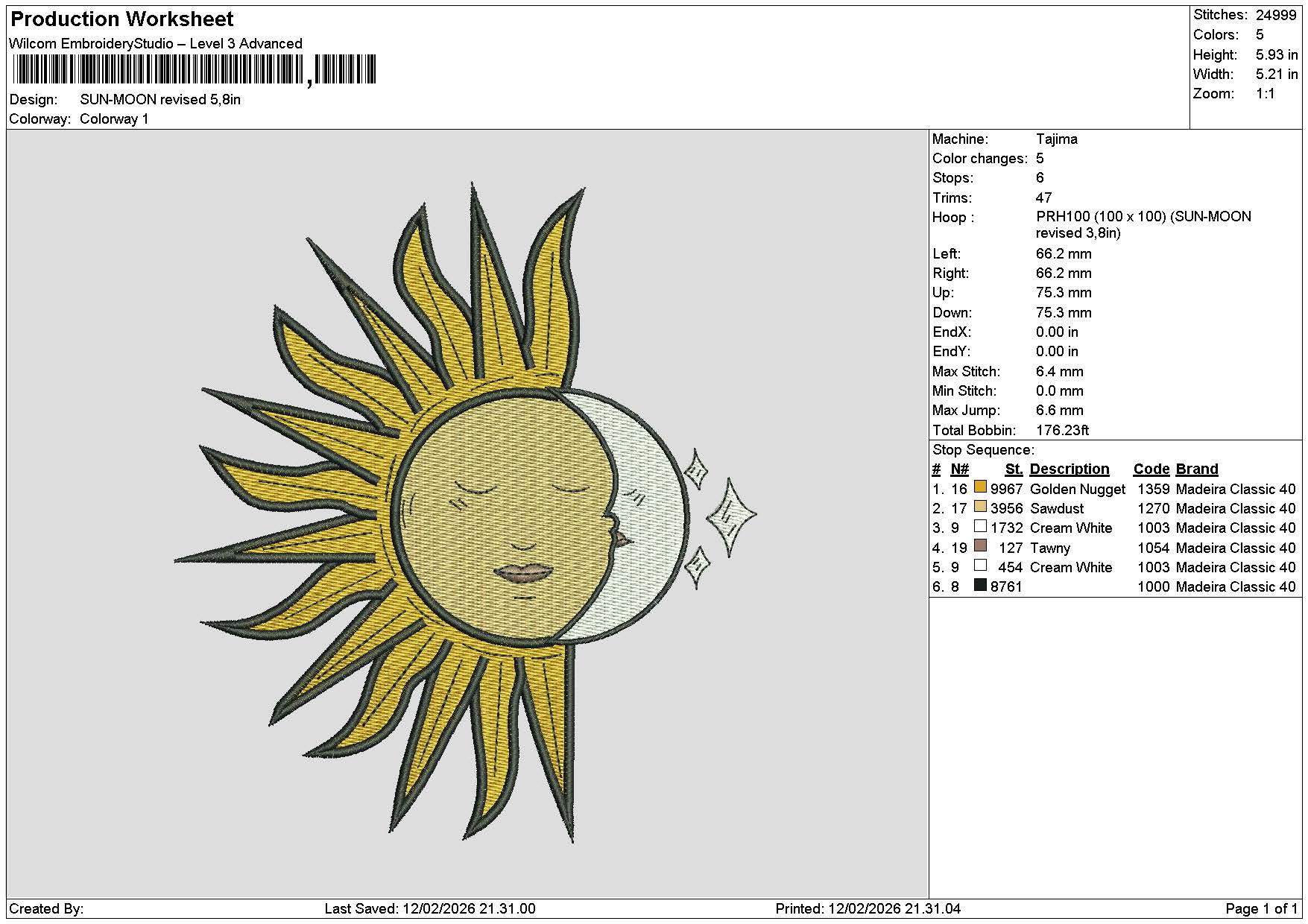The height and width of the screenshot is (924, 1308).
Task: Click the 'Code' column header
Action: pos(1151,469)
